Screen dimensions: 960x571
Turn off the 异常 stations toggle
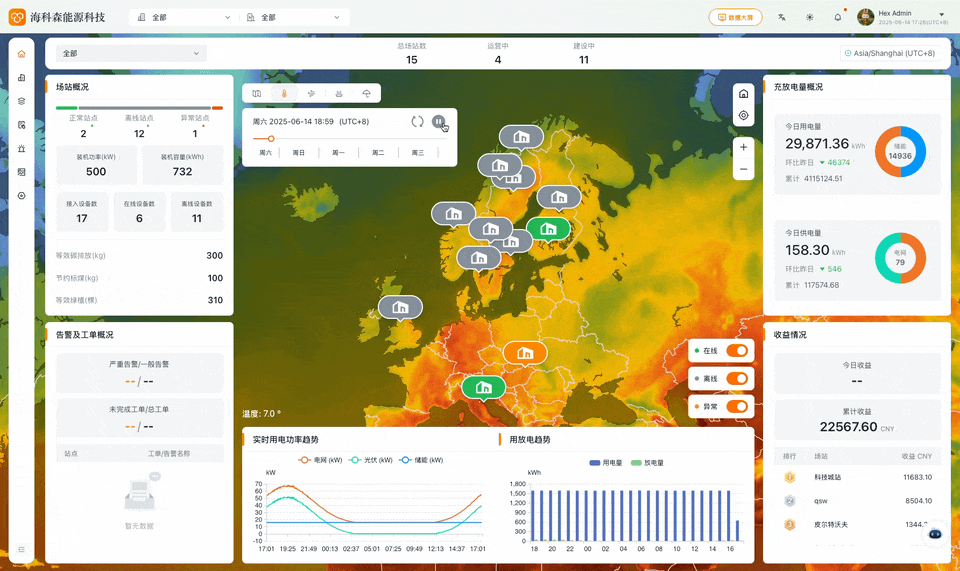(737, 406)
